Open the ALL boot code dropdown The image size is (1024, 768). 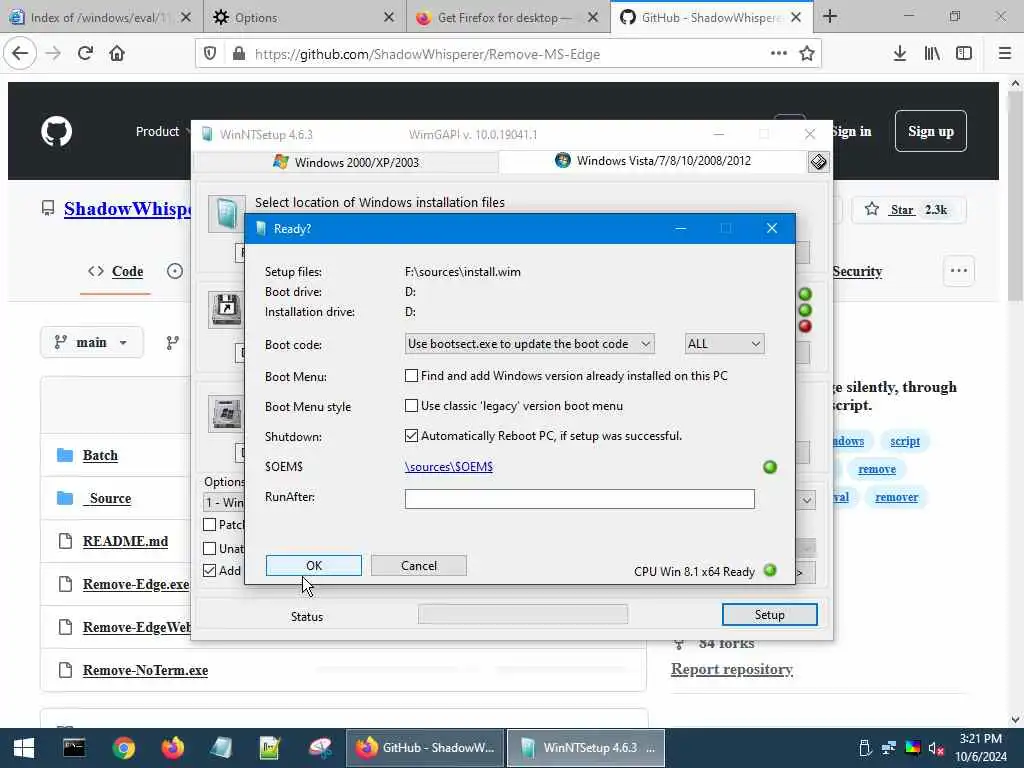[x=724, y=344]
